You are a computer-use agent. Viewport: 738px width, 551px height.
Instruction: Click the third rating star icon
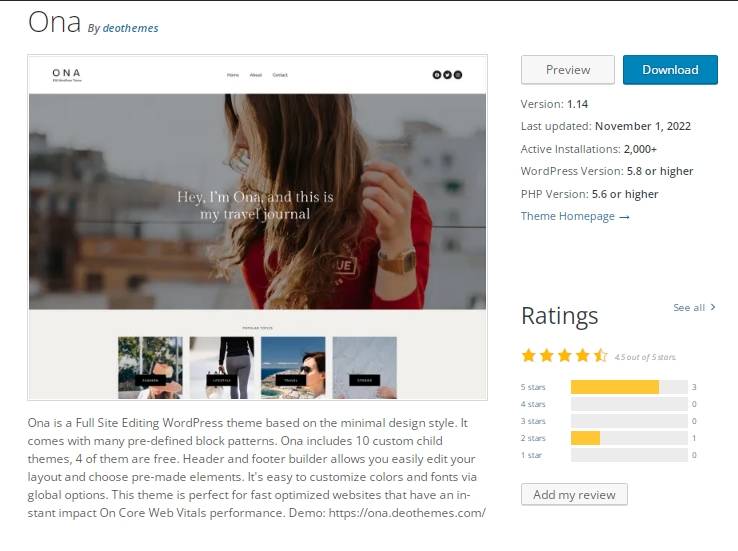pos(564,355)
